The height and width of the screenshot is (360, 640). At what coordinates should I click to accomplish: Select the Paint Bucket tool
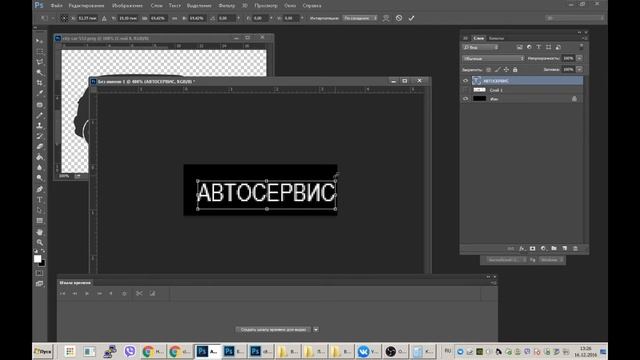(x=40, y=157)
